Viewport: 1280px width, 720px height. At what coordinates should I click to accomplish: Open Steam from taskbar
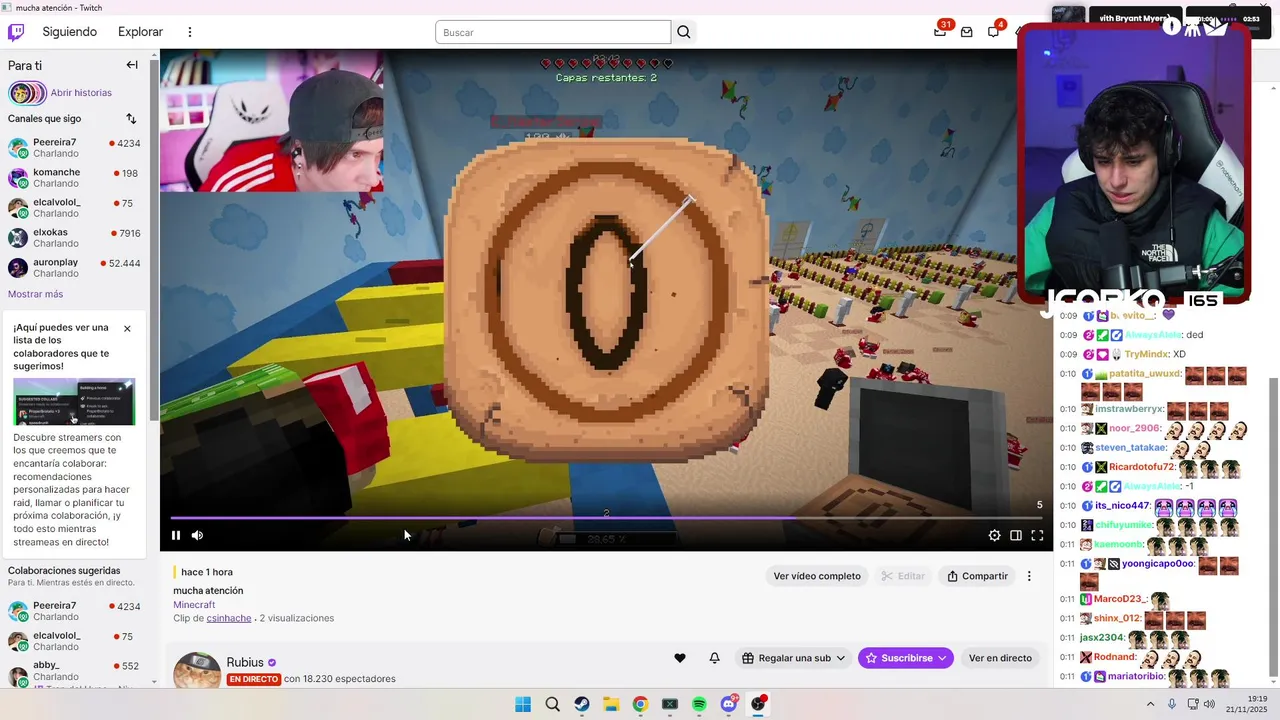click(x=582, y=704)
